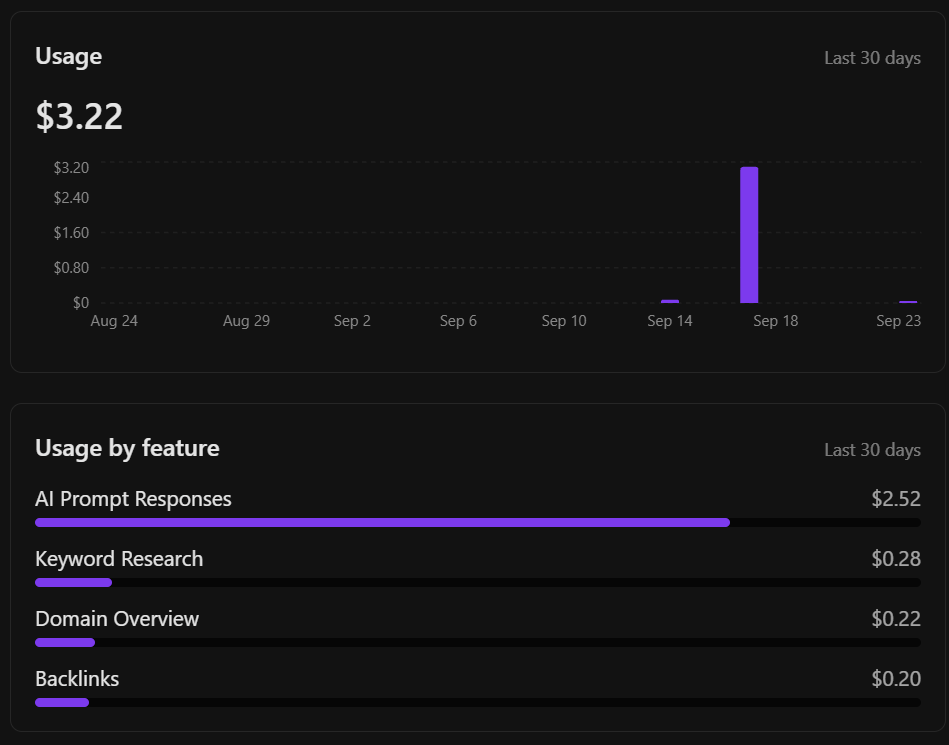Click the Usage by feature heading

[x=127, y=448]
